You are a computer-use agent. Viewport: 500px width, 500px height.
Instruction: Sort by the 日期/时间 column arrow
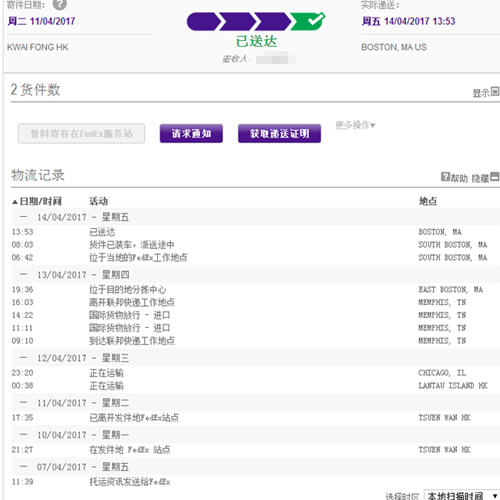click(15, 202)
